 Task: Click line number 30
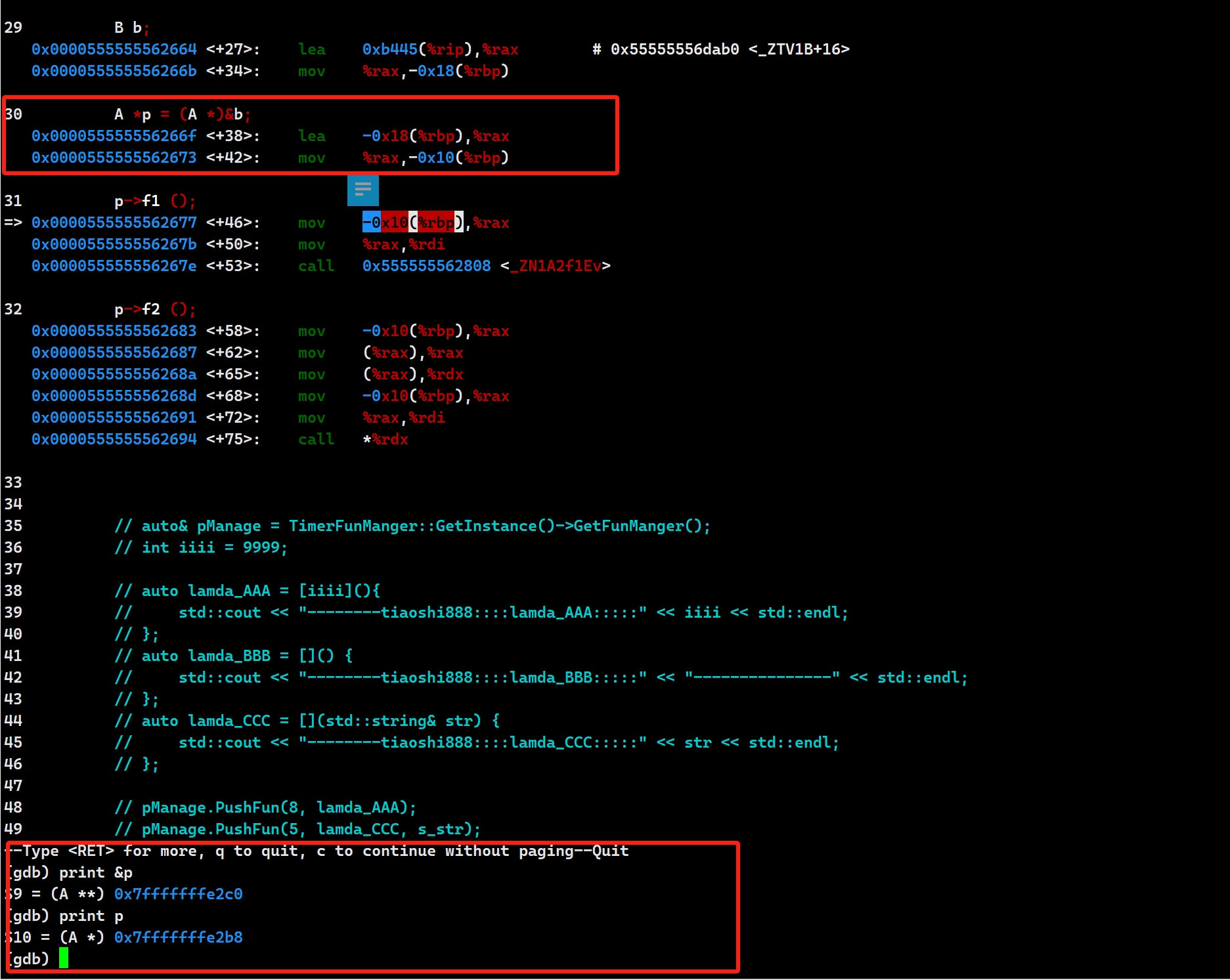pyautogui.click(x=13, y=114)
